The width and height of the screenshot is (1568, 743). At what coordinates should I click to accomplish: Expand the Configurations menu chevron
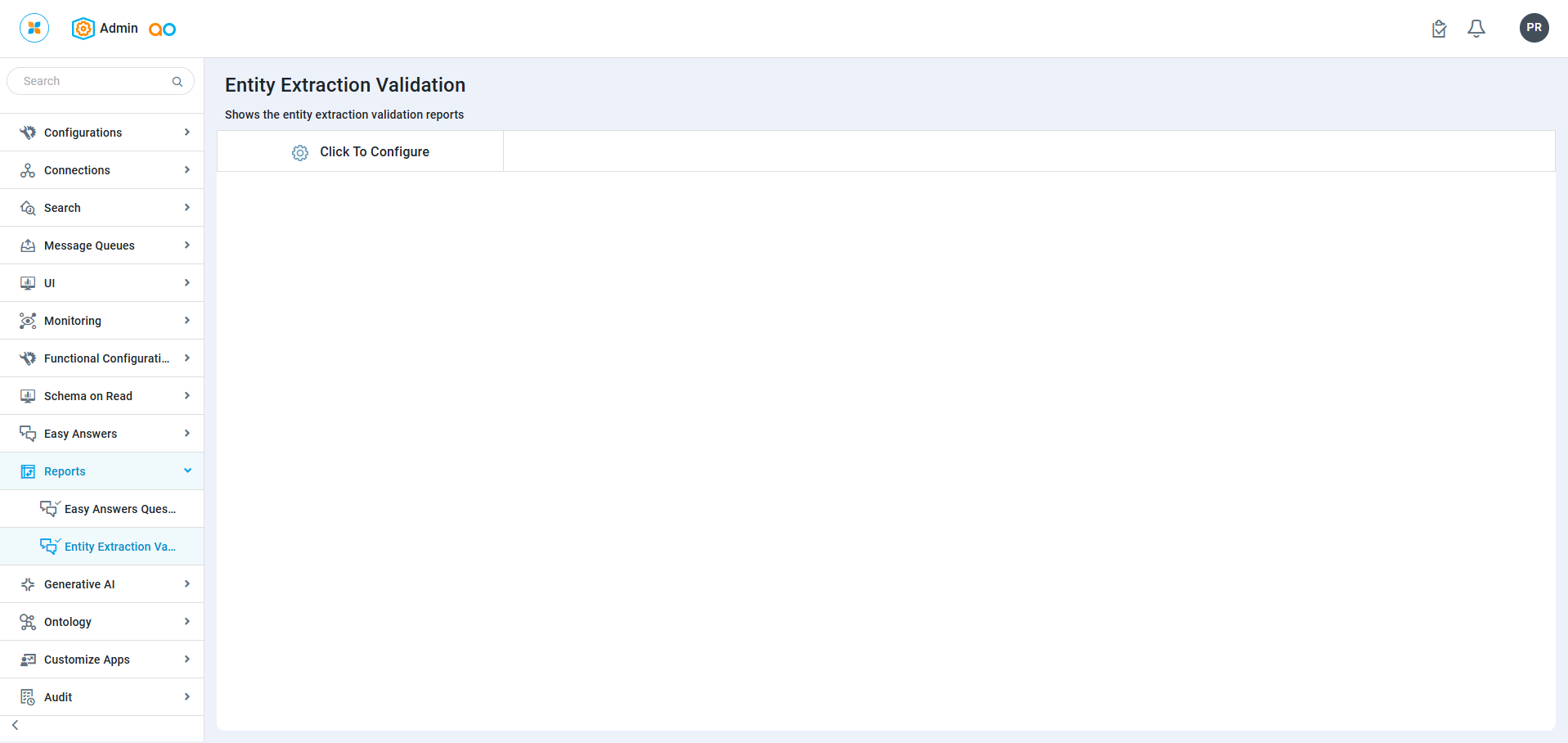[187, 133]
